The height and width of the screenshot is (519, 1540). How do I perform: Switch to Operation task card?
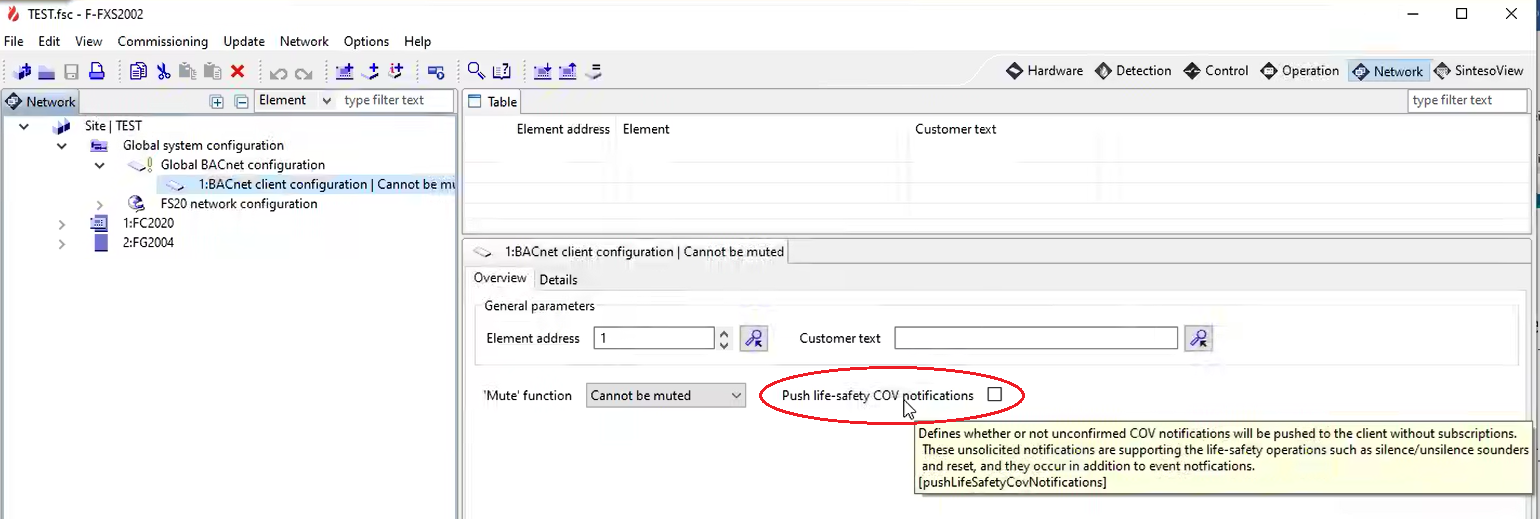pyautogui.click(x=1299, y=71)
